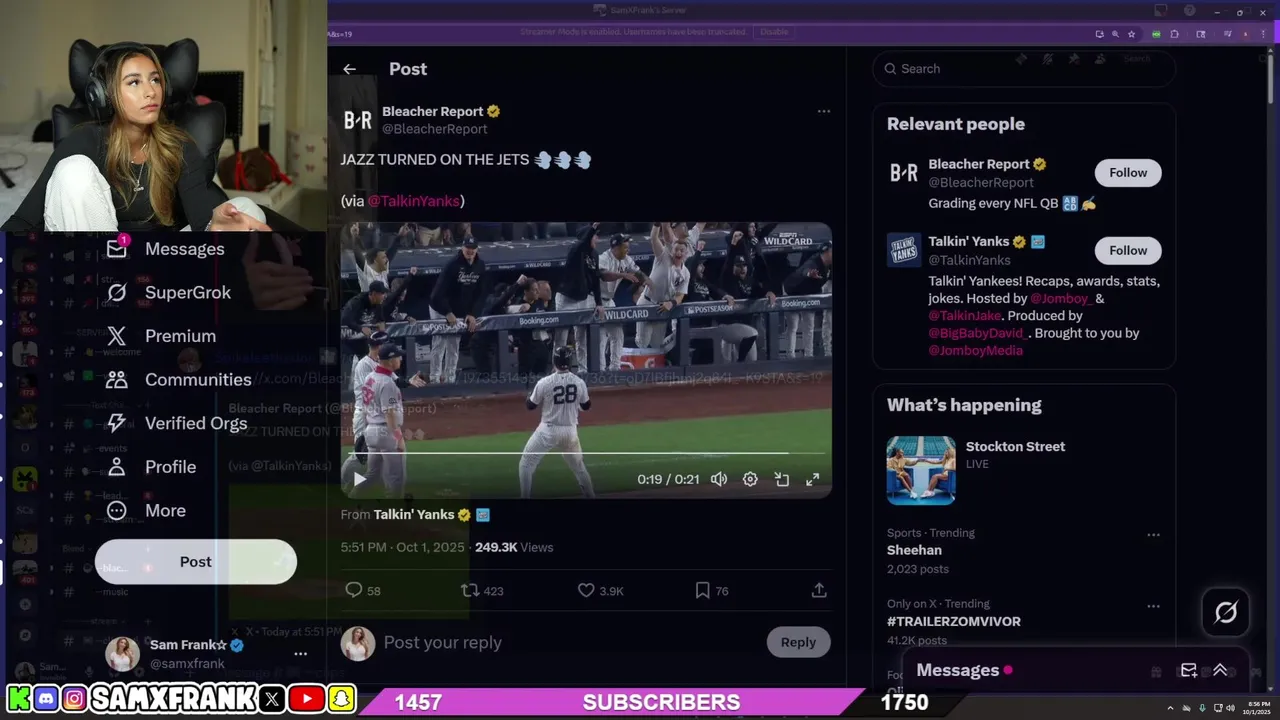Open the @TalkinYanks mention link
The height and width of the screenshot is (720, 1280).
(413, 201)
